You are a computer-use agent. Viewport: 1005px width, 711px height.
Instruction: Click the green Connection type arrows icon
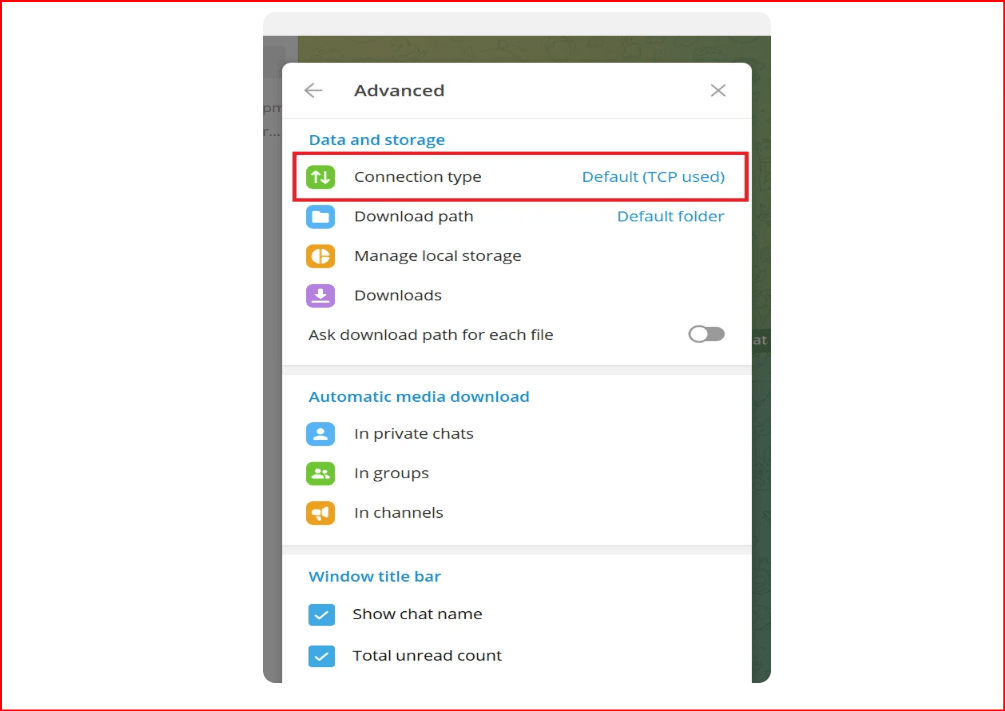point(320,177)
